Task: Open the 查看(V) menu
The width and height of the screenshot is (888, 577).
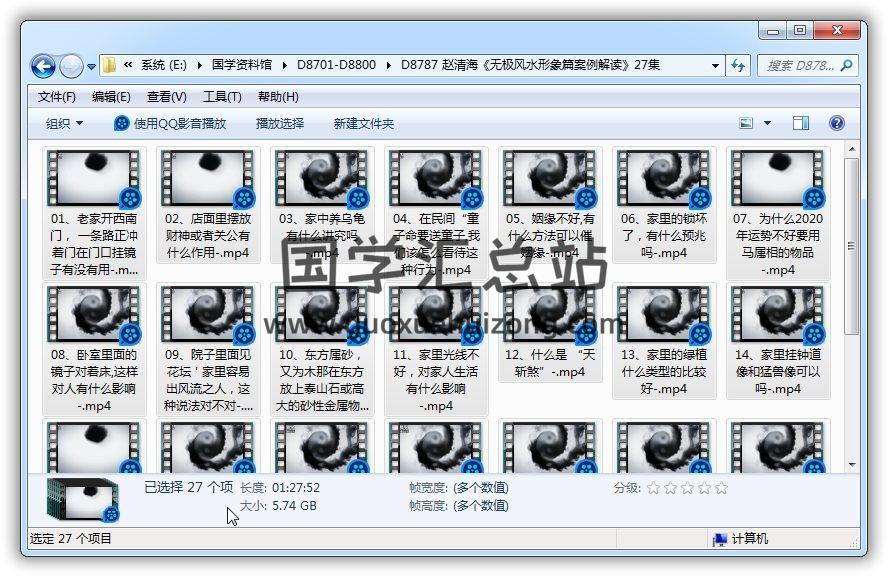Action: pos(166,97)
